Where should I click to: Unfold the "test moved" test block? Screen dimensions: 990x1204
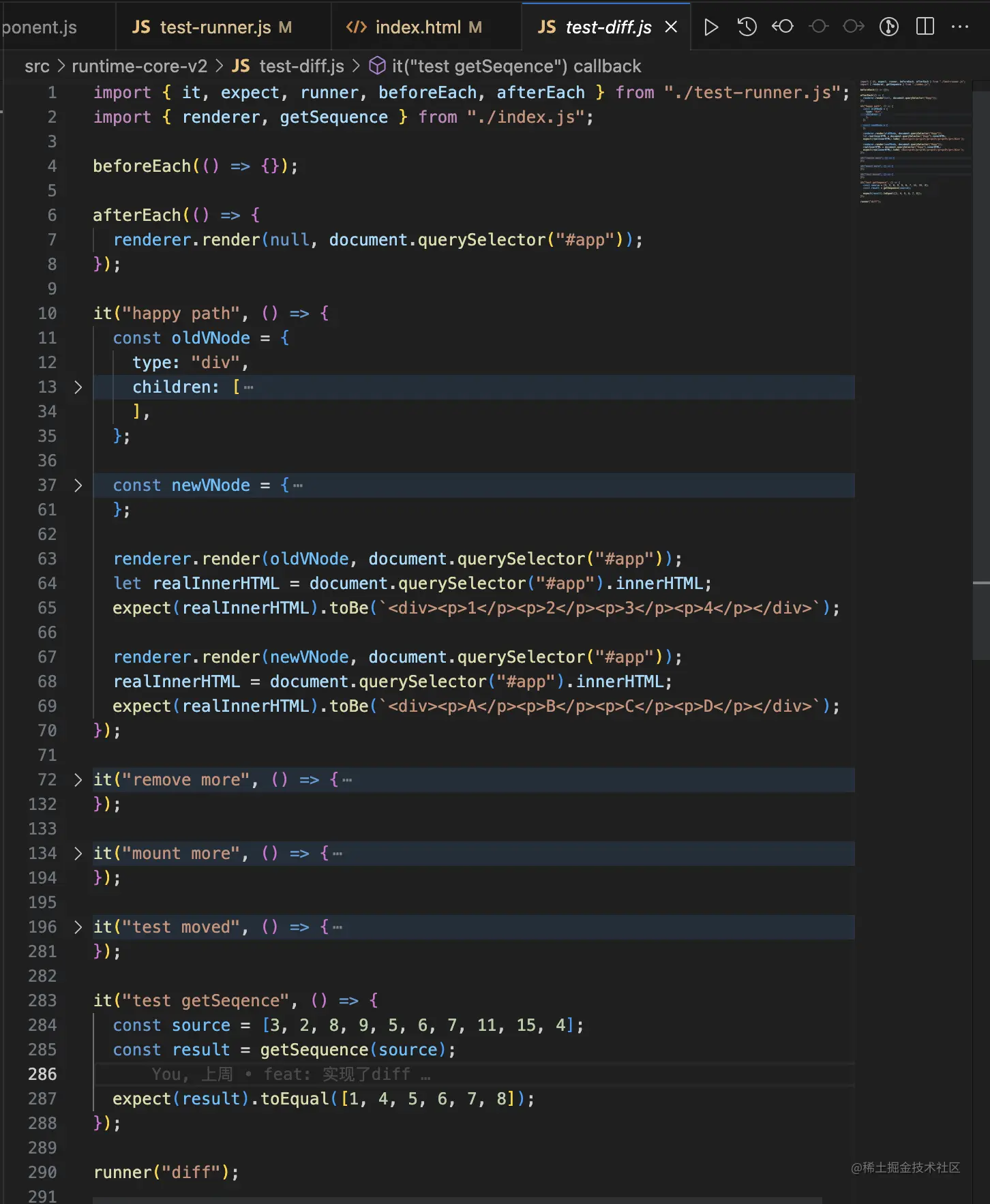pos(78,927)
